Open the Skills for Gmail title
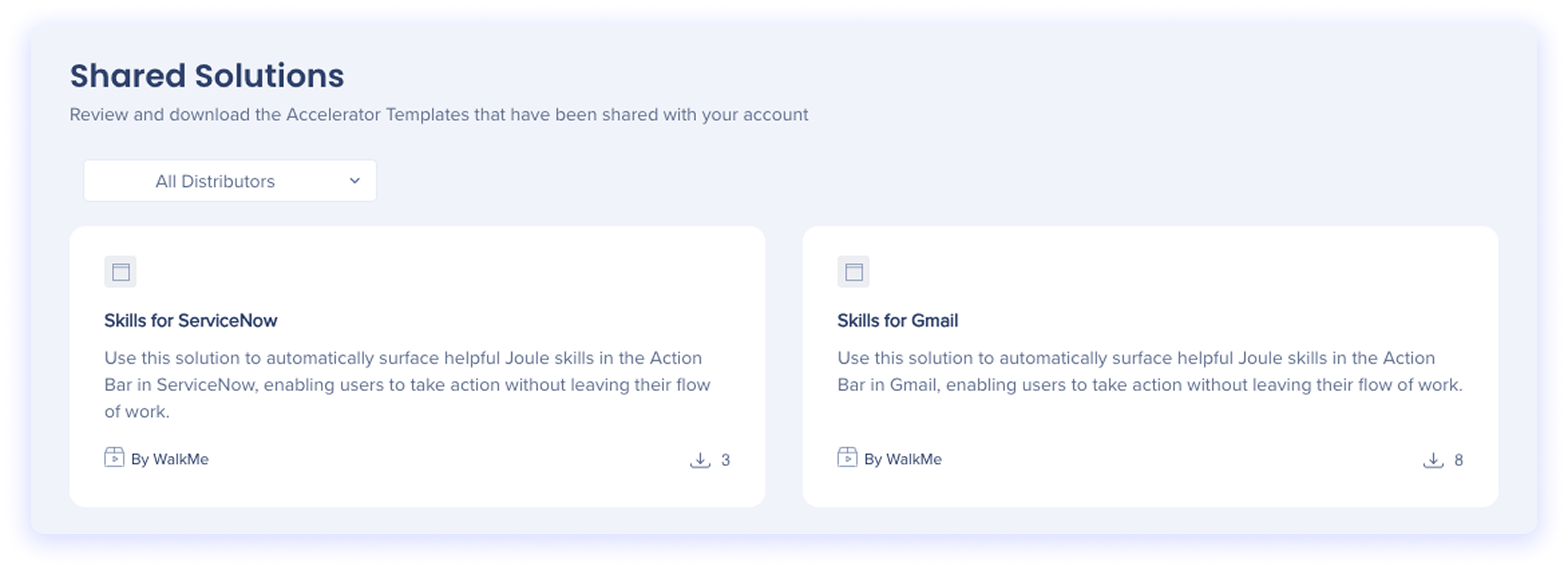This screenshot has height=570, width=1568. (x=897, y=320)
